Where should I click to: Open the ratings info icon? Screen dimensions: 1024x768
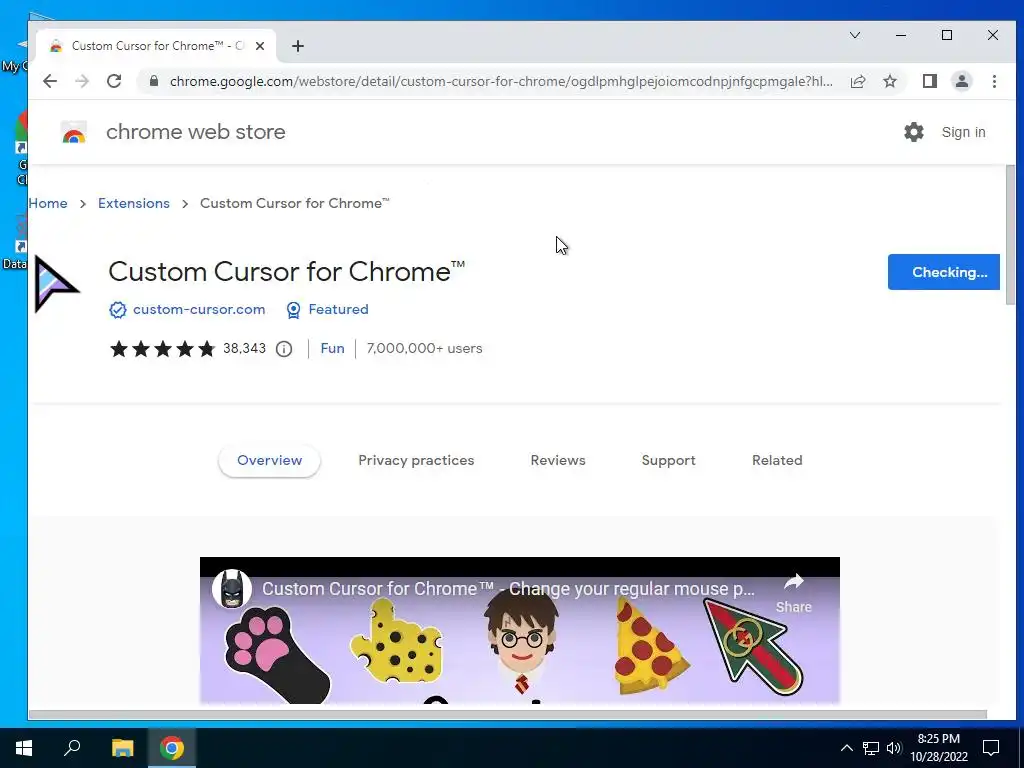pos(283,349)
